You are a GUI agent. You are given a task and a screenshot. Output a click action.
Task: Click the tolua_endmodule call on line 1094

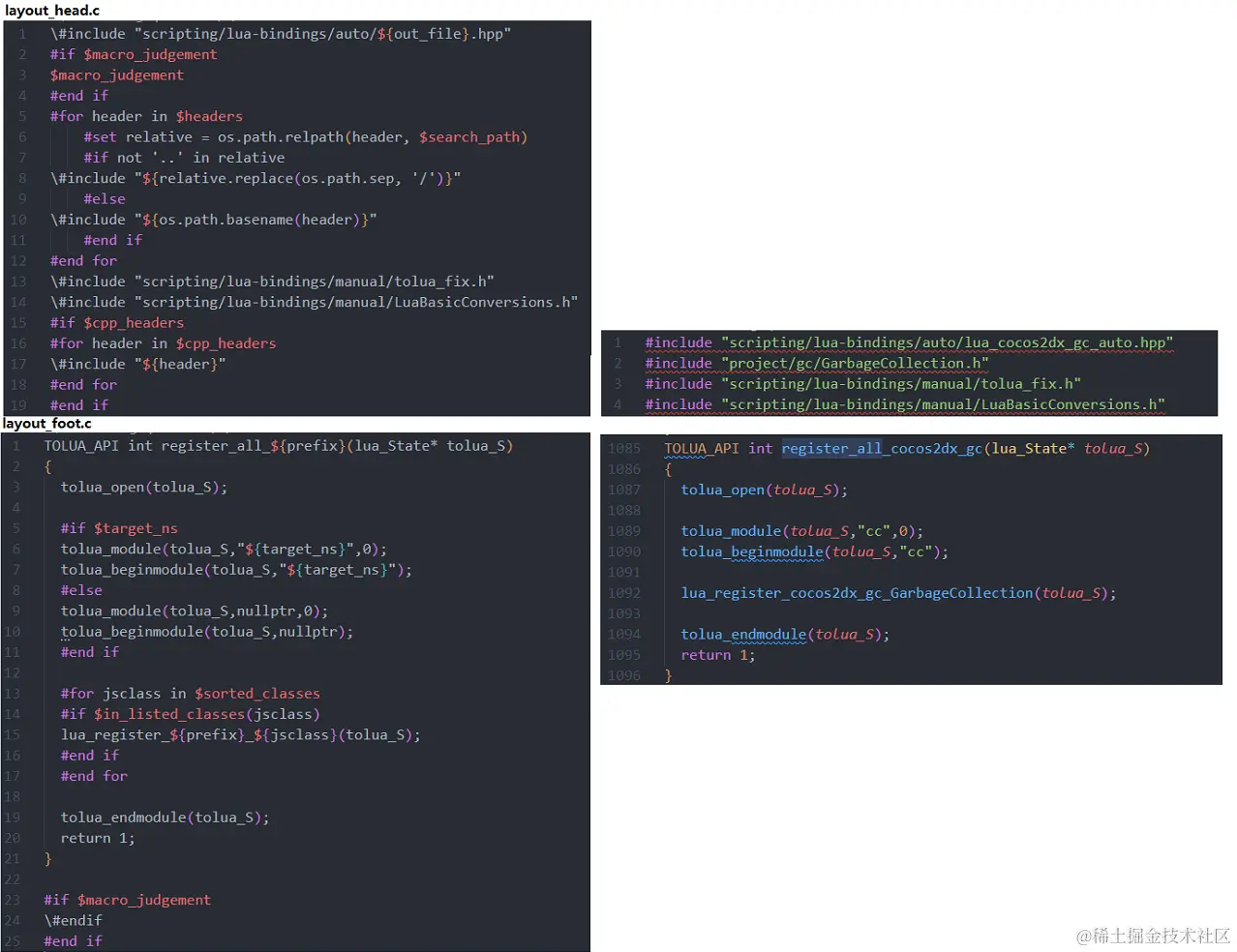[785, 635]
